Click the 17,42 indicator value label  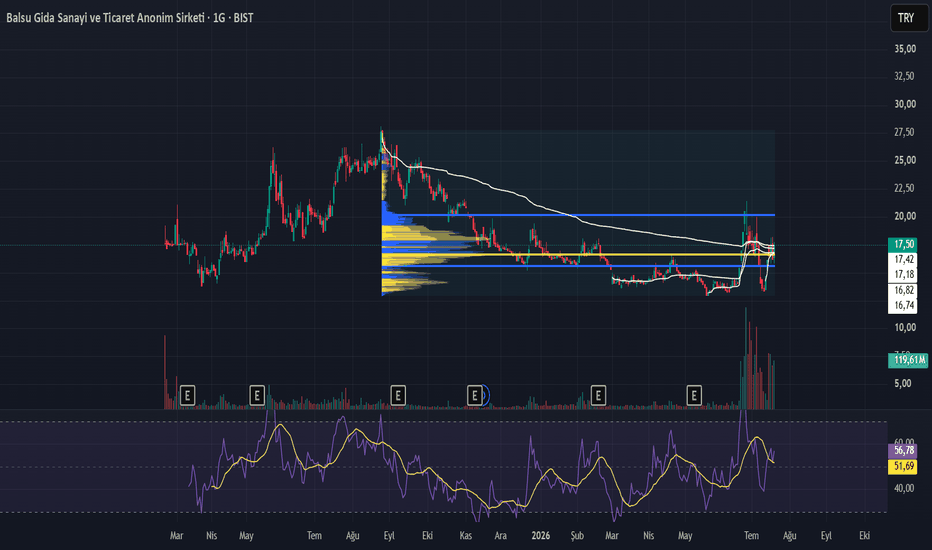pos(903,260)
